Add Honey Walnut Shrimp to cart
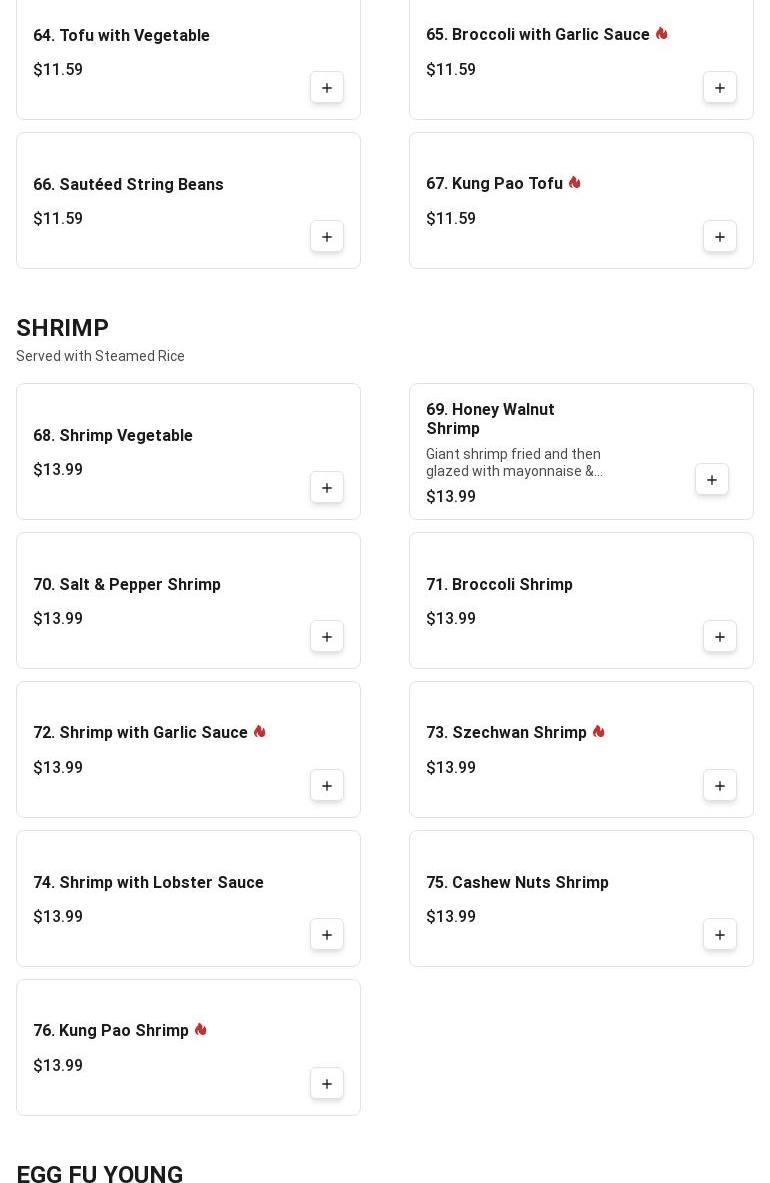The image size is (770, 1183). tap(712, 480)
